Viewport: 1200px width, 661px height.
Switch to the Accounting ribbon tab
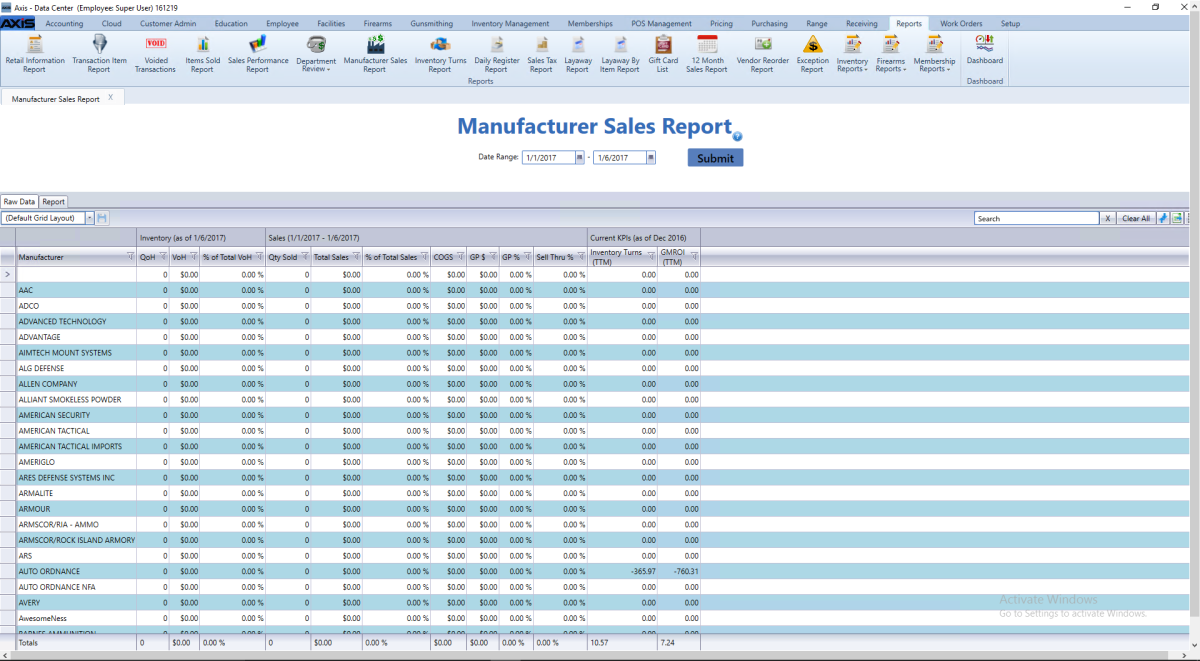point(65,23)
